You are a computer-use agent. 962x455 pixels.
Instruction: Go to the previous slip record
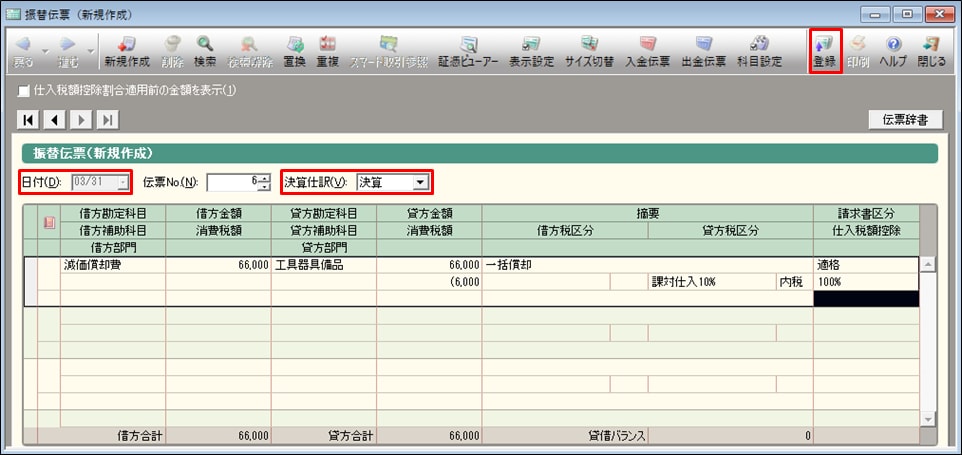[x=54, y=120]
